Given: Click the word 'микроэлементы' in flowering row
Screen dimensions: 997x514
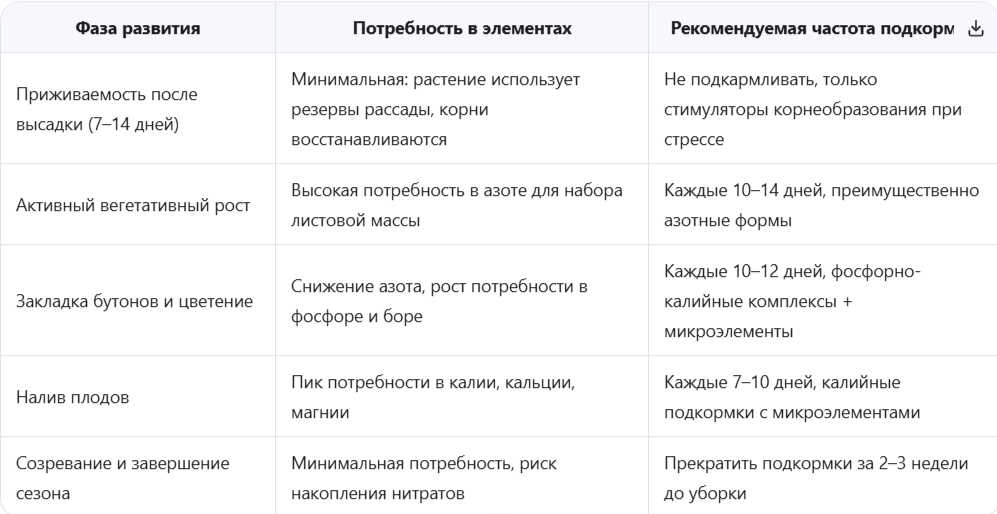Looking at the screenshot, I should coord(729,331).
